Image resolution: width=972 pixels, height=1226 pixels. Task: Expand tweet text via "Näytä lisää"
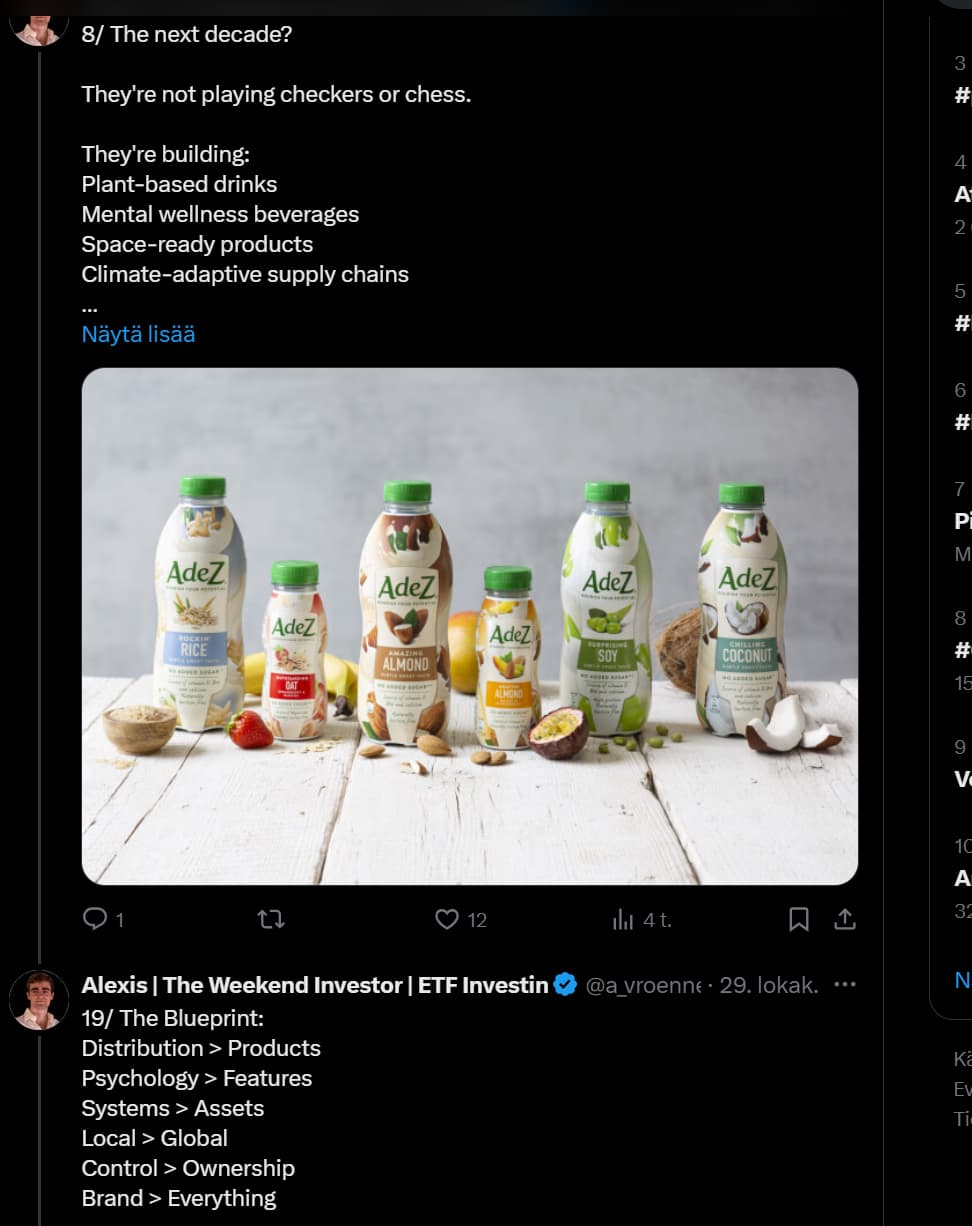click(x=138, y=334)
